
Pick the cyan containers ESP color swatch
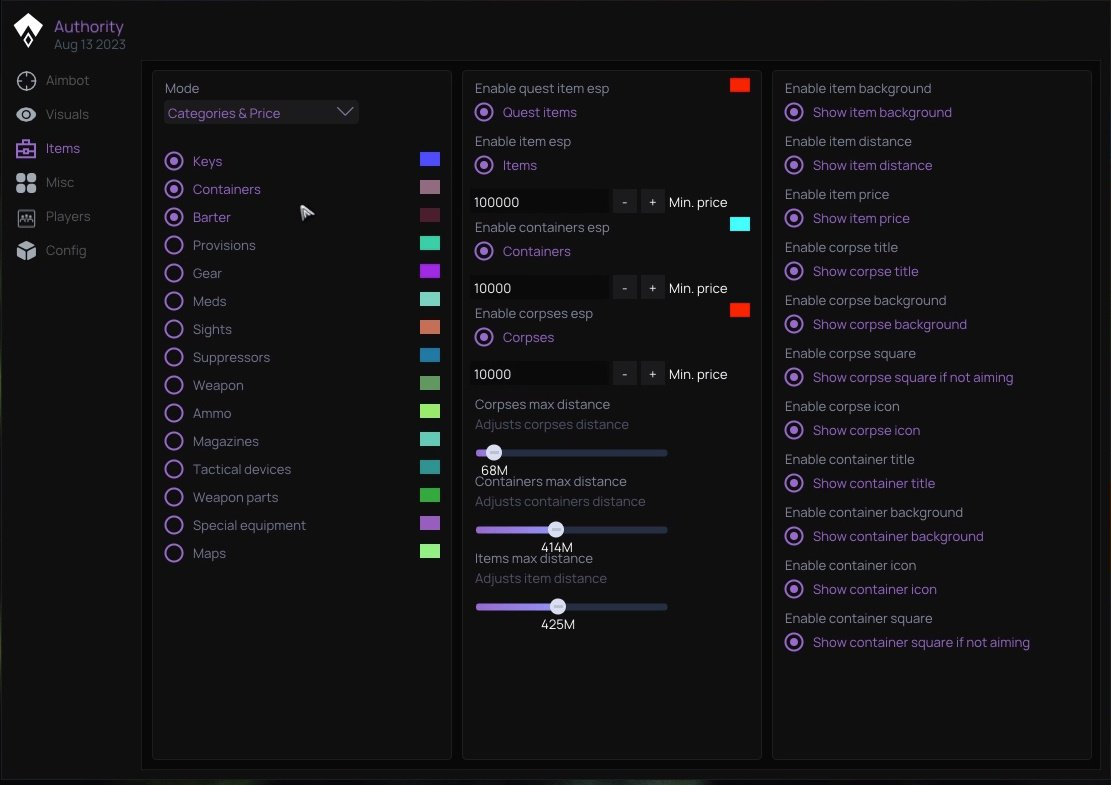coord(740,224)
